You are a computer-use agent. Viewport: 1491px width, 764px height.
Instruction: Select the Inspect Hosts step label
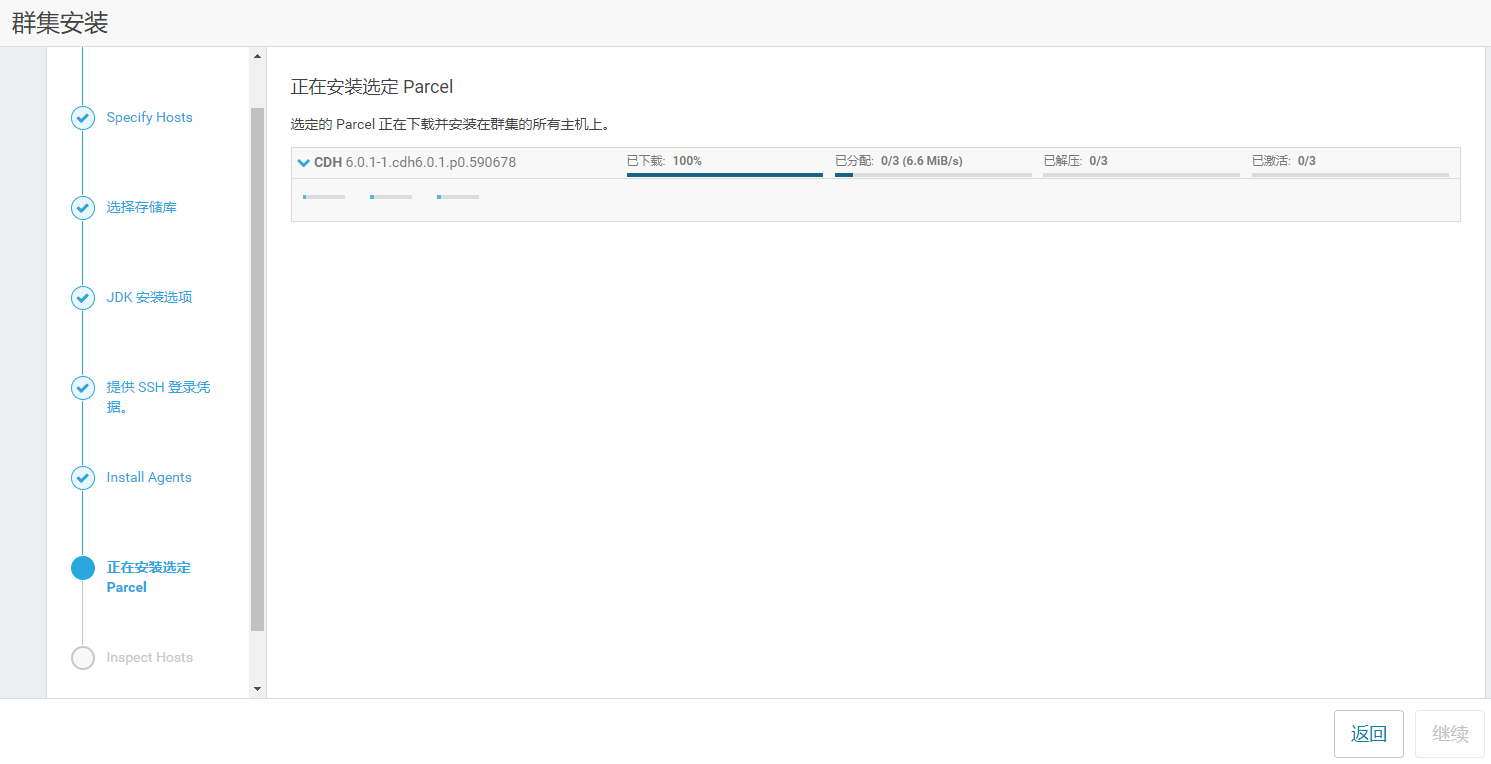pyautogui.click(x=150, y=657)
